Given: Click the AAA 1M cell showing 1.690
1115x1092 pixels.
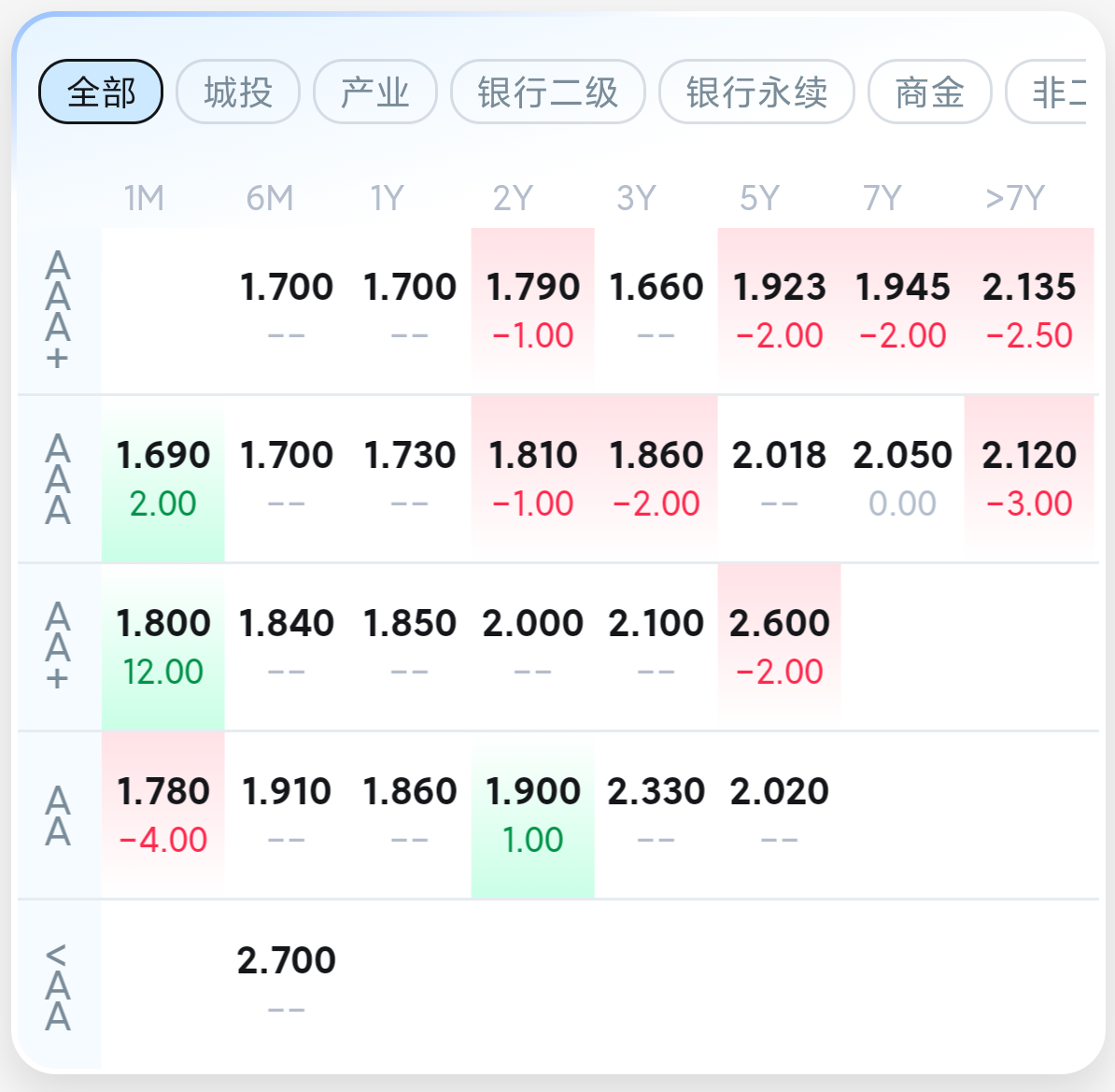Looking at the screenshot, I should 162,479.
